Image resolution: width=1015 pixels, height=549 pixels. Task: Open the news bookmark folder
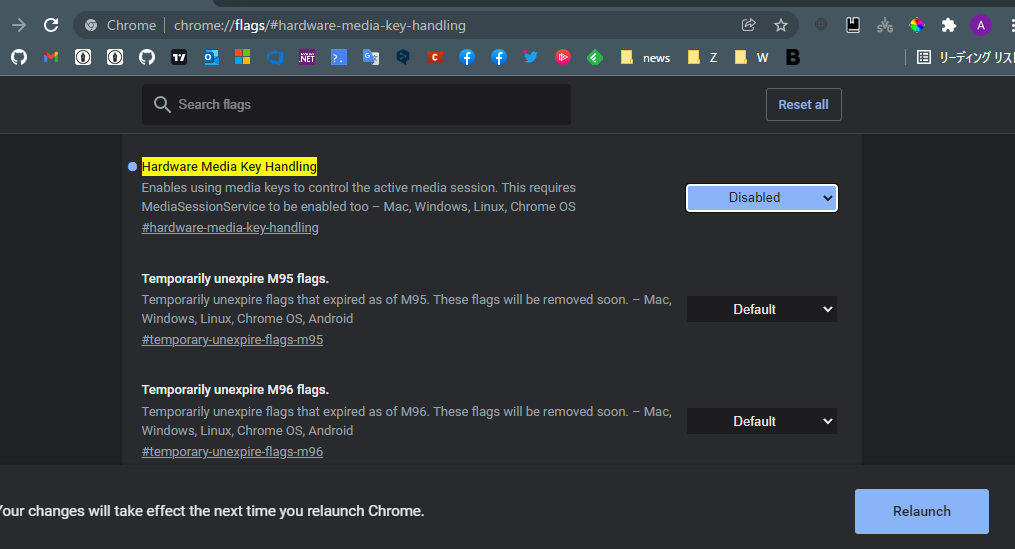point(645,58)
